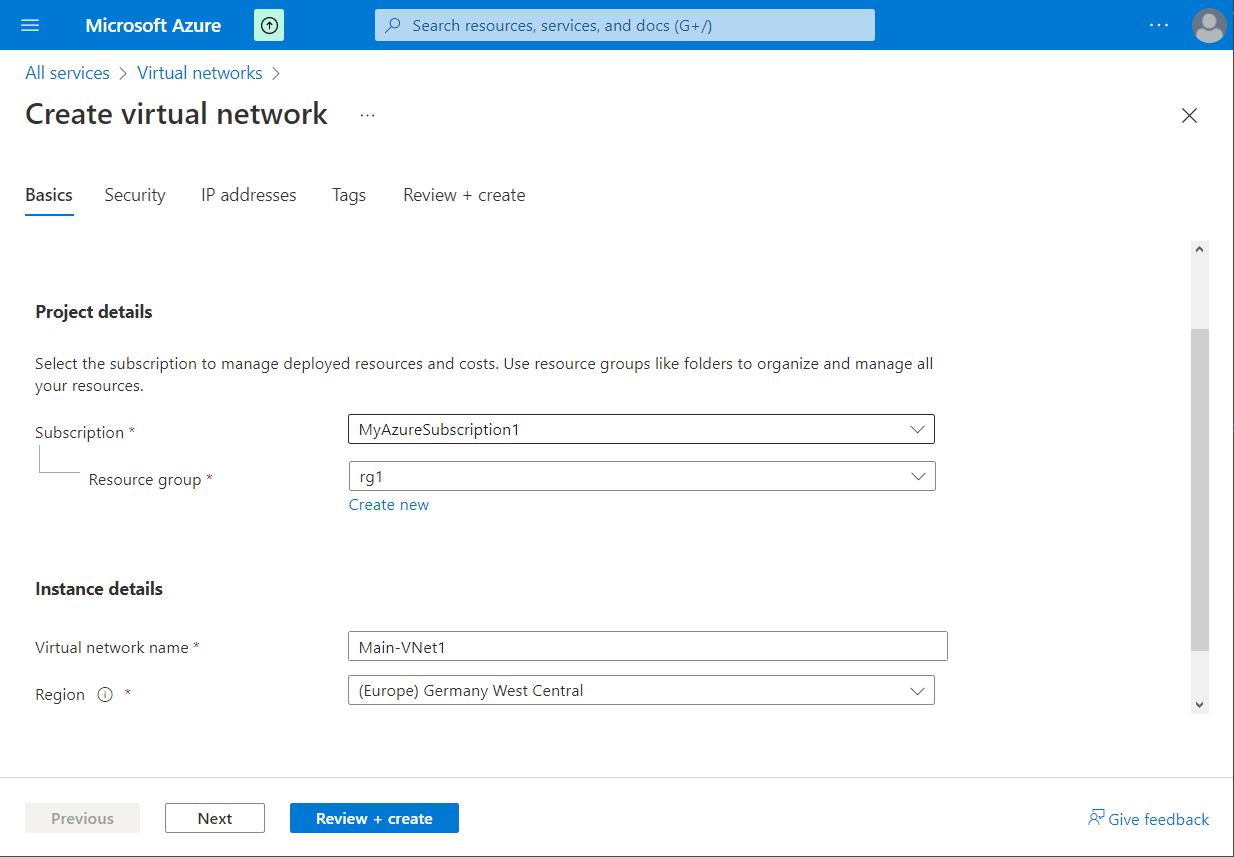Open the Subscription dropdown
This screenshot has height=857, width=1234.
[x=641, y=429]
